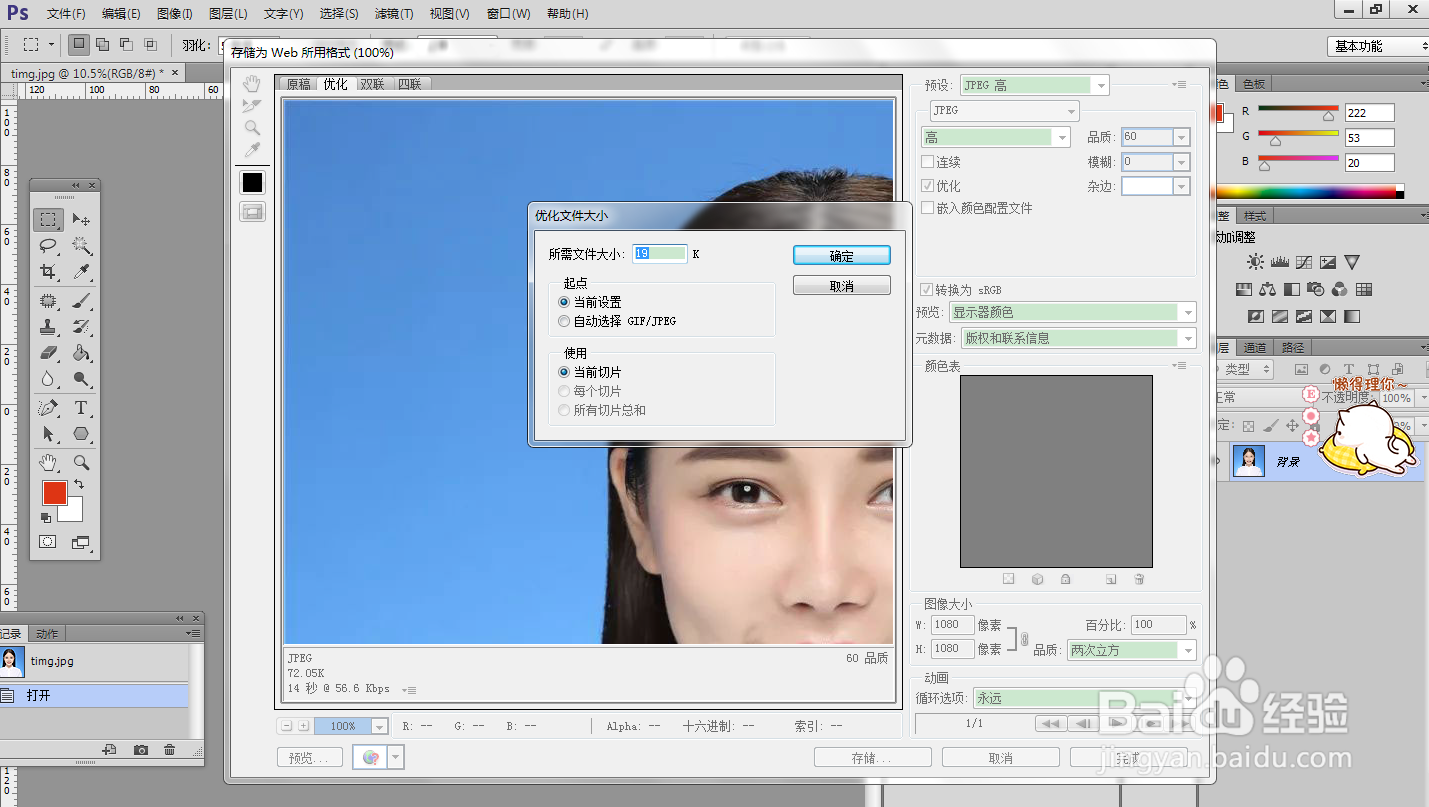The height and width of the screenshot is (807, 1429).
Task: Click 取消 button at Save for Web bottom
Action: [x=1001, y=758]
